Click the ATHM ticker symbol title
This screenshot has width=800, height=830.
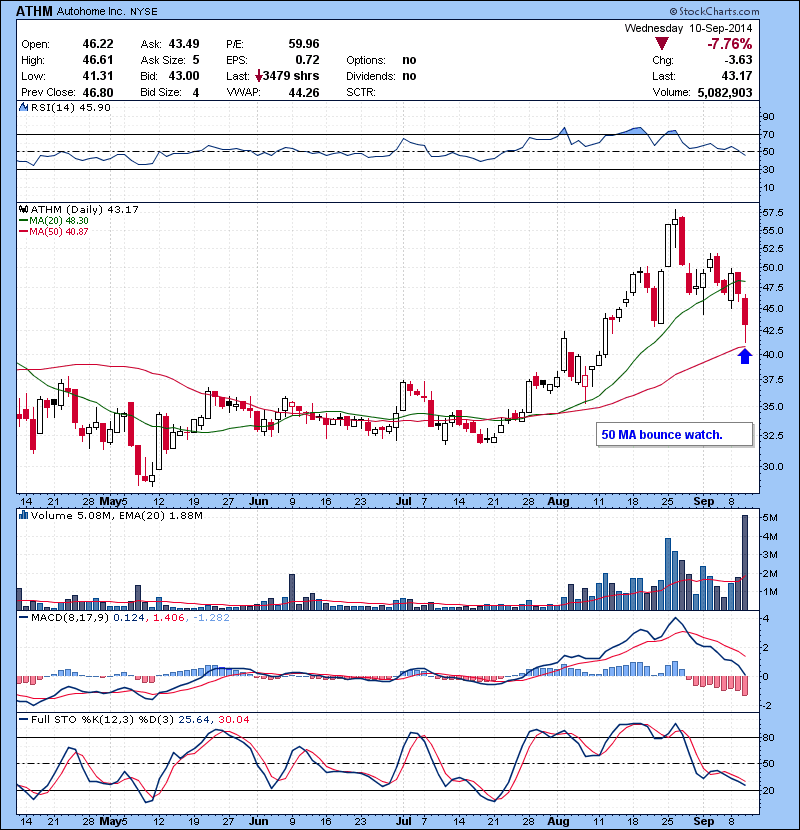tap(34, 11)
